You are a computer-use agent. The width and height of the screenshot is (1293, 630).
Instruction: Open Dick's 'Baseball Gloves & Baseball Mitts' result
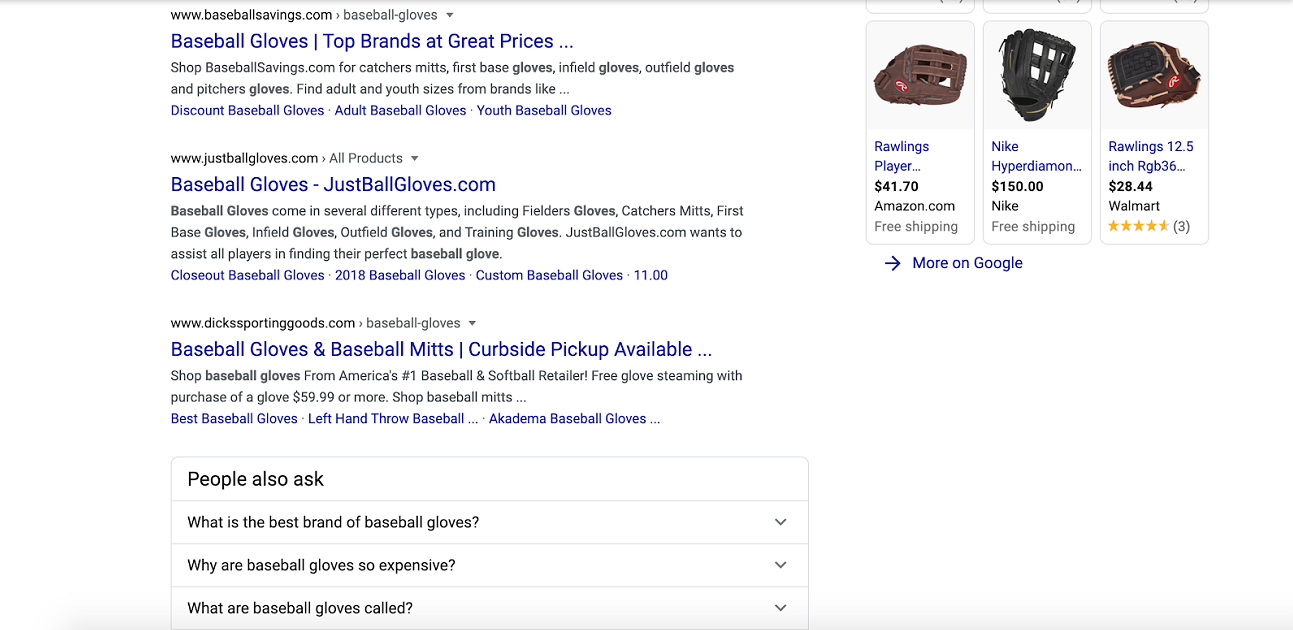coord(441,349)
